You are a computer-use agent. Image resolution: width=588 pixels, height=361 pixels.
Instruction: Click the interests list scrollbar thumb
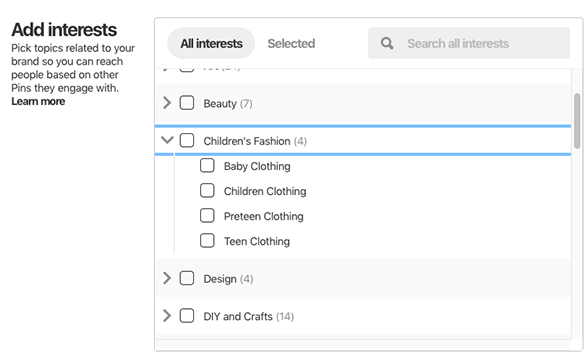(577, 121)
